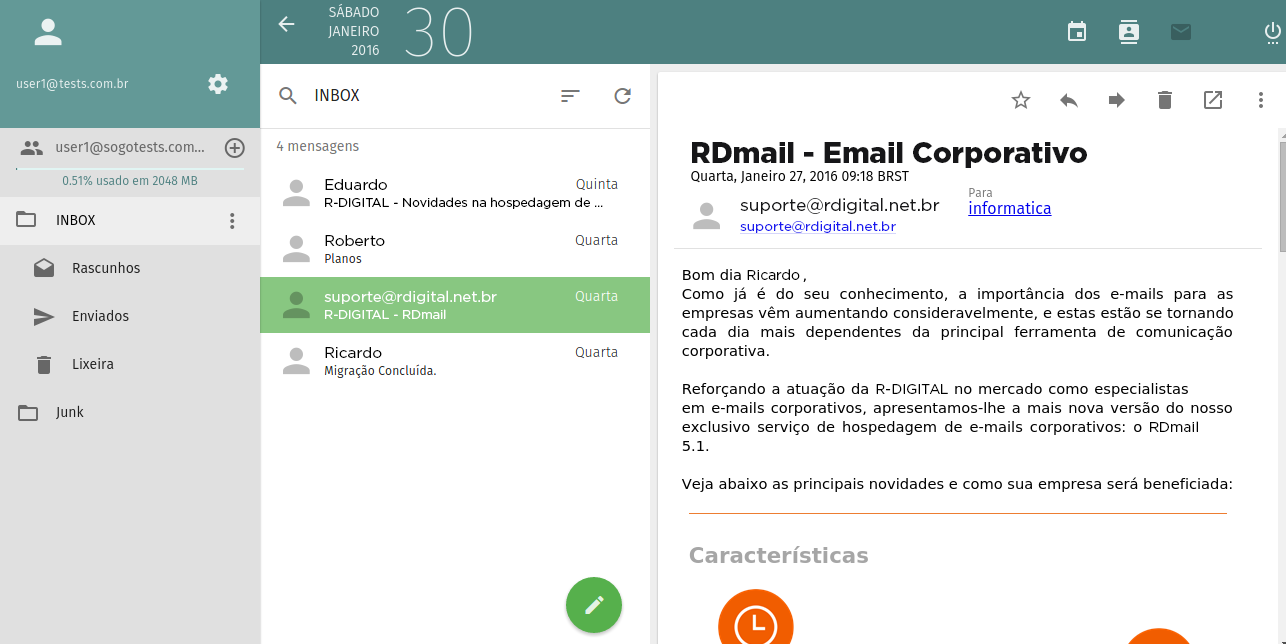Compose a new email with pencil button
The width and height of the screenshot is (1286, 644).
(x=593, y=605)
